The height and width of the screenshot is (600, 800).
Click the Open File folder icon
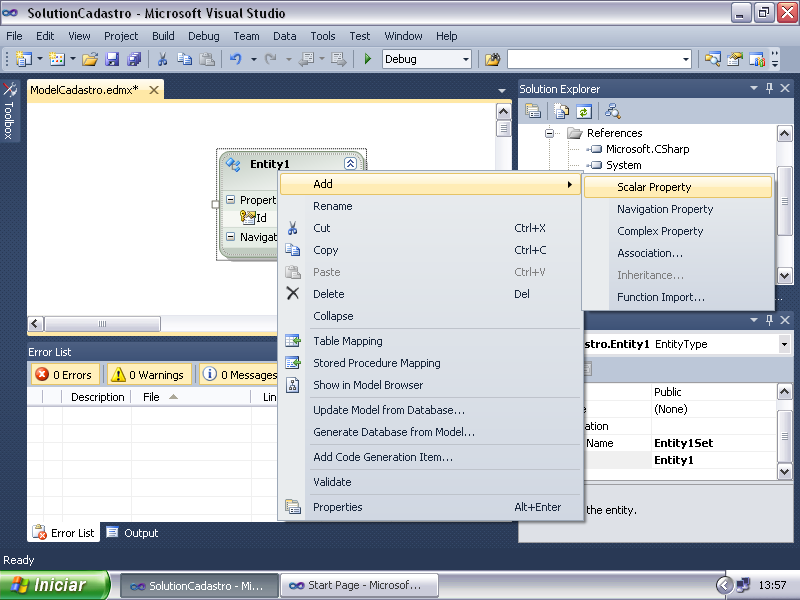(90, 59)
